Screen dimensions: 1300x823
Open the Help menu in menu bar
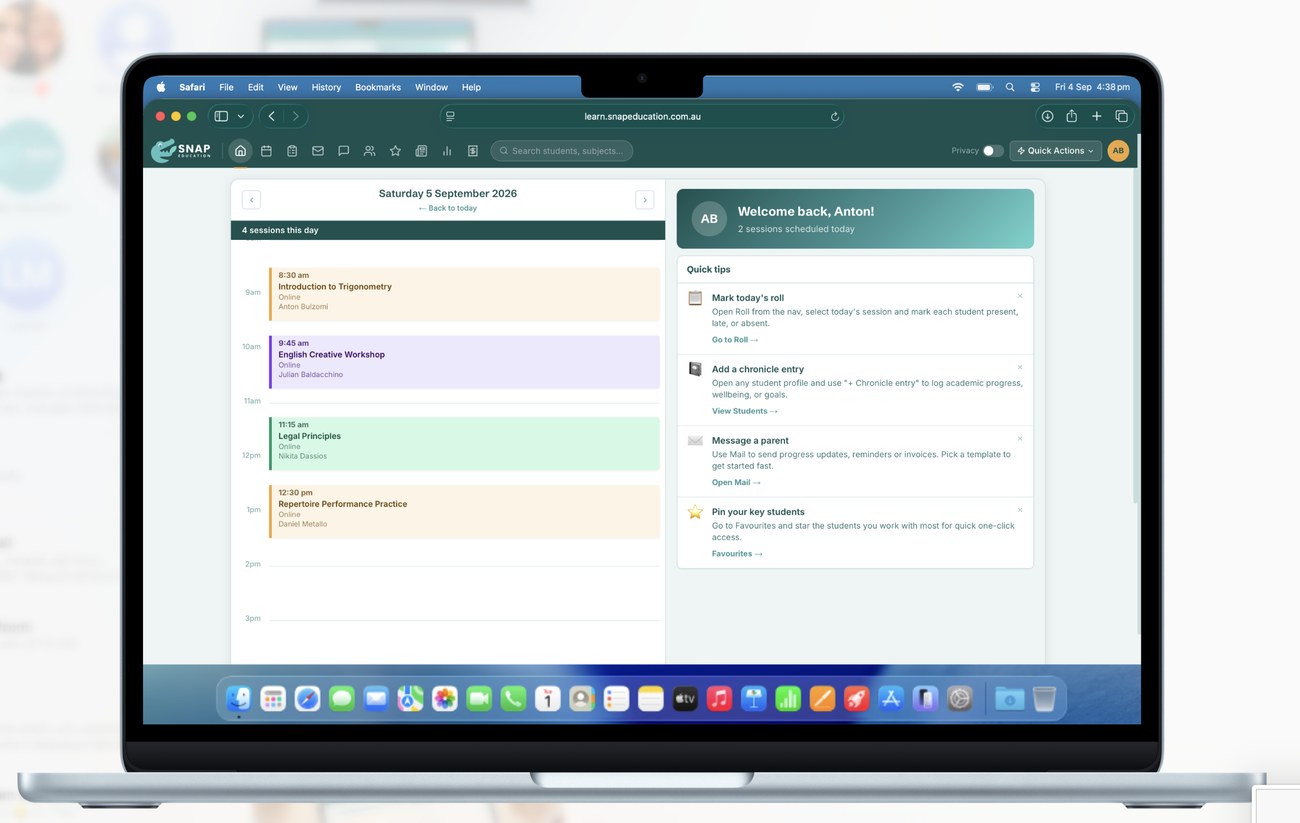coord(471,87)
